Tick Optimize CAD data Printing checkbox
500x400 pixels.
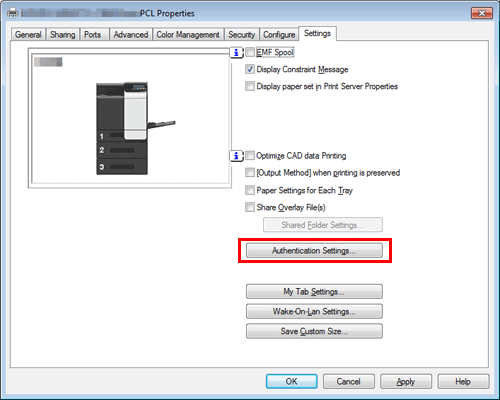point(250,156)
